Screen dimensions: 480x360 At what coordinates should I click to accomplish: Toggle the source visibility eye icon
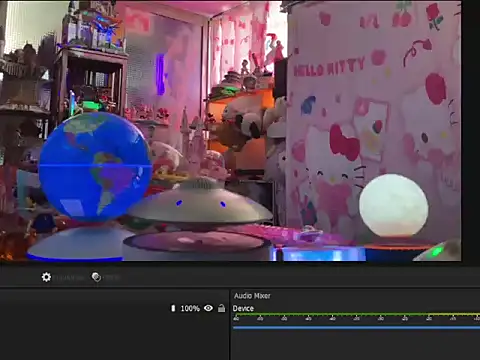click(x=209, y=308)
